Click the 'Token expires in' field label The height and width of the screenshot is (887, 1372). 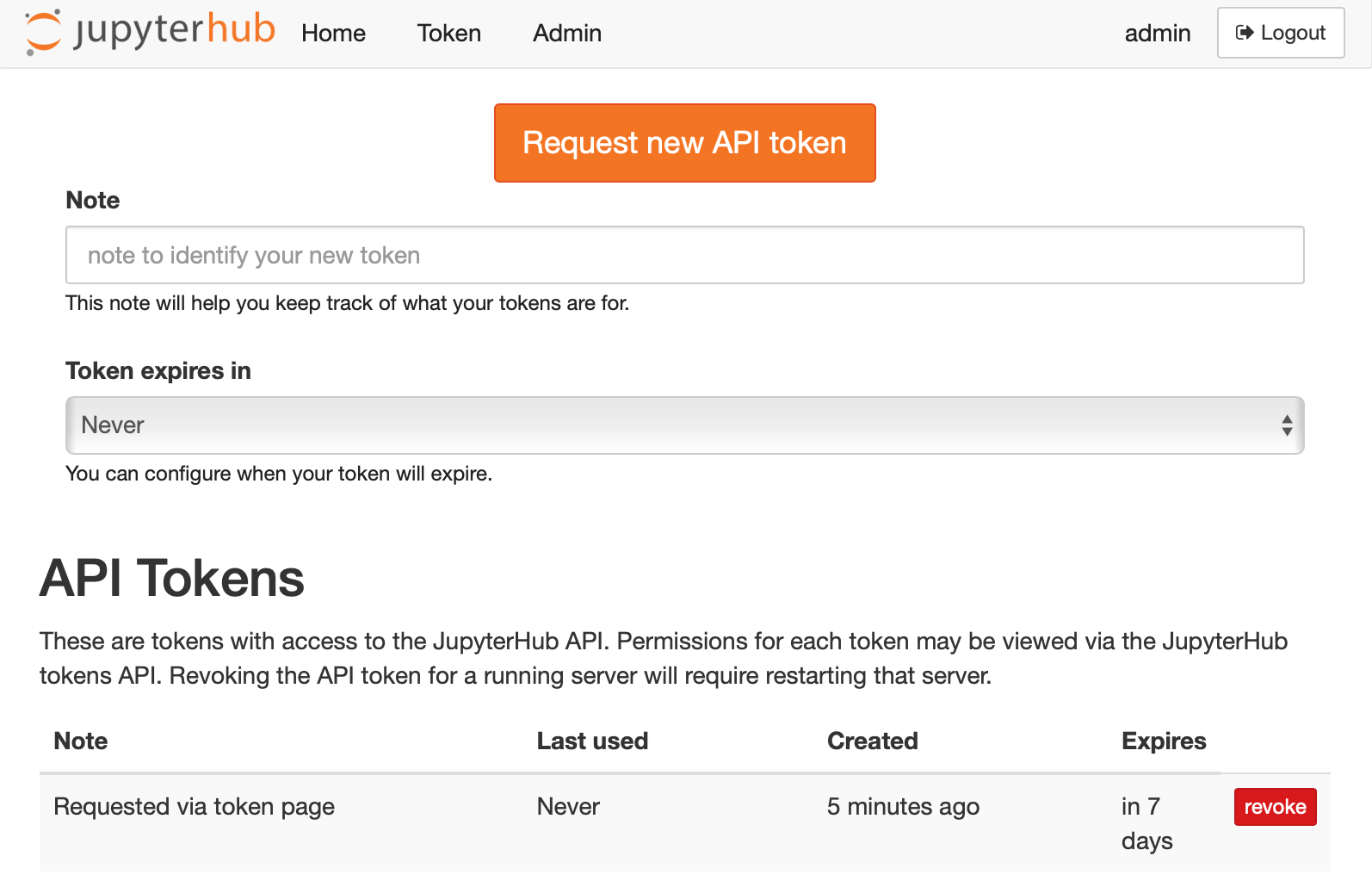pos(158,371)
